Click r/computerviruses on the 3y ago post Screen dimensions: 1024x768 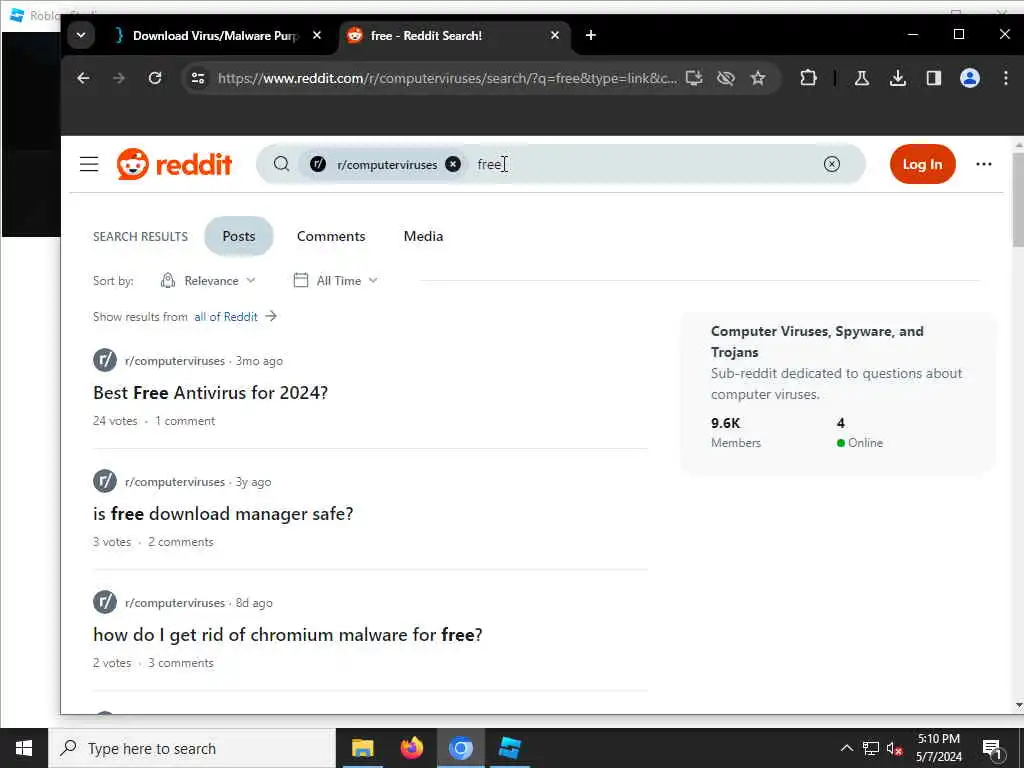(174, 481)
